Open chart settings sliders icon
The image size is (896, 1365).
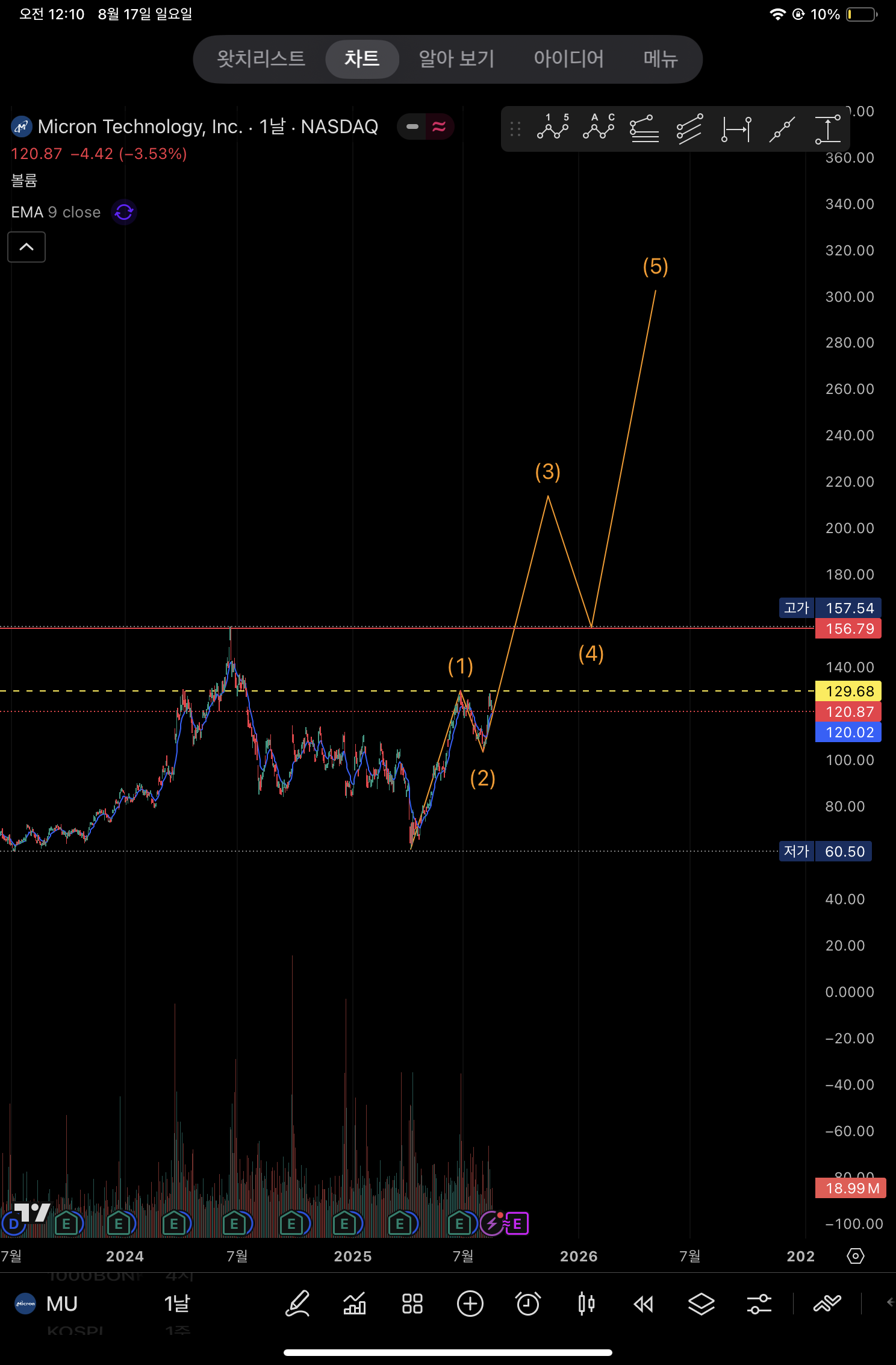point(759,1304)
